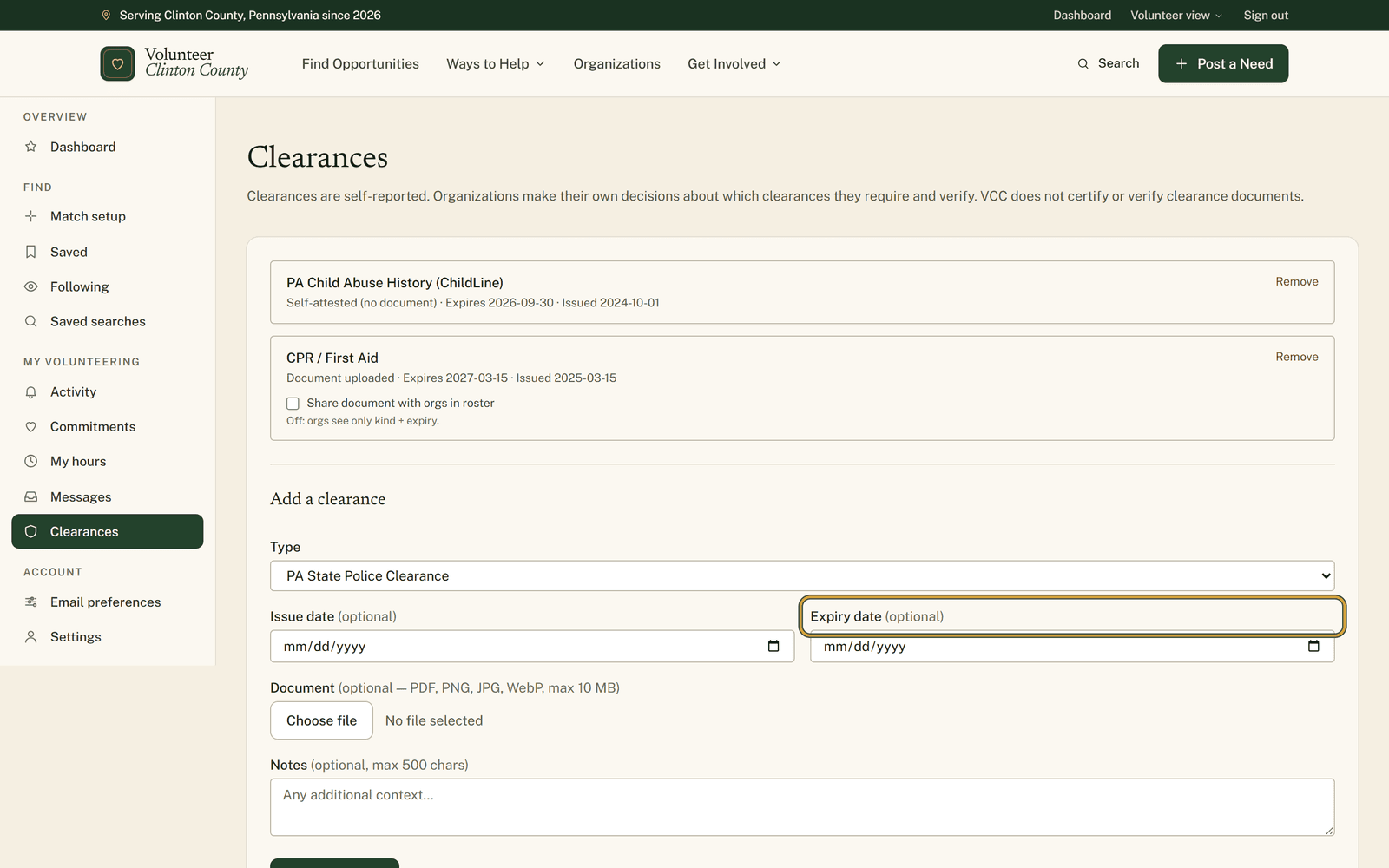Open Commitments in the sidebar

coord(108,426)
